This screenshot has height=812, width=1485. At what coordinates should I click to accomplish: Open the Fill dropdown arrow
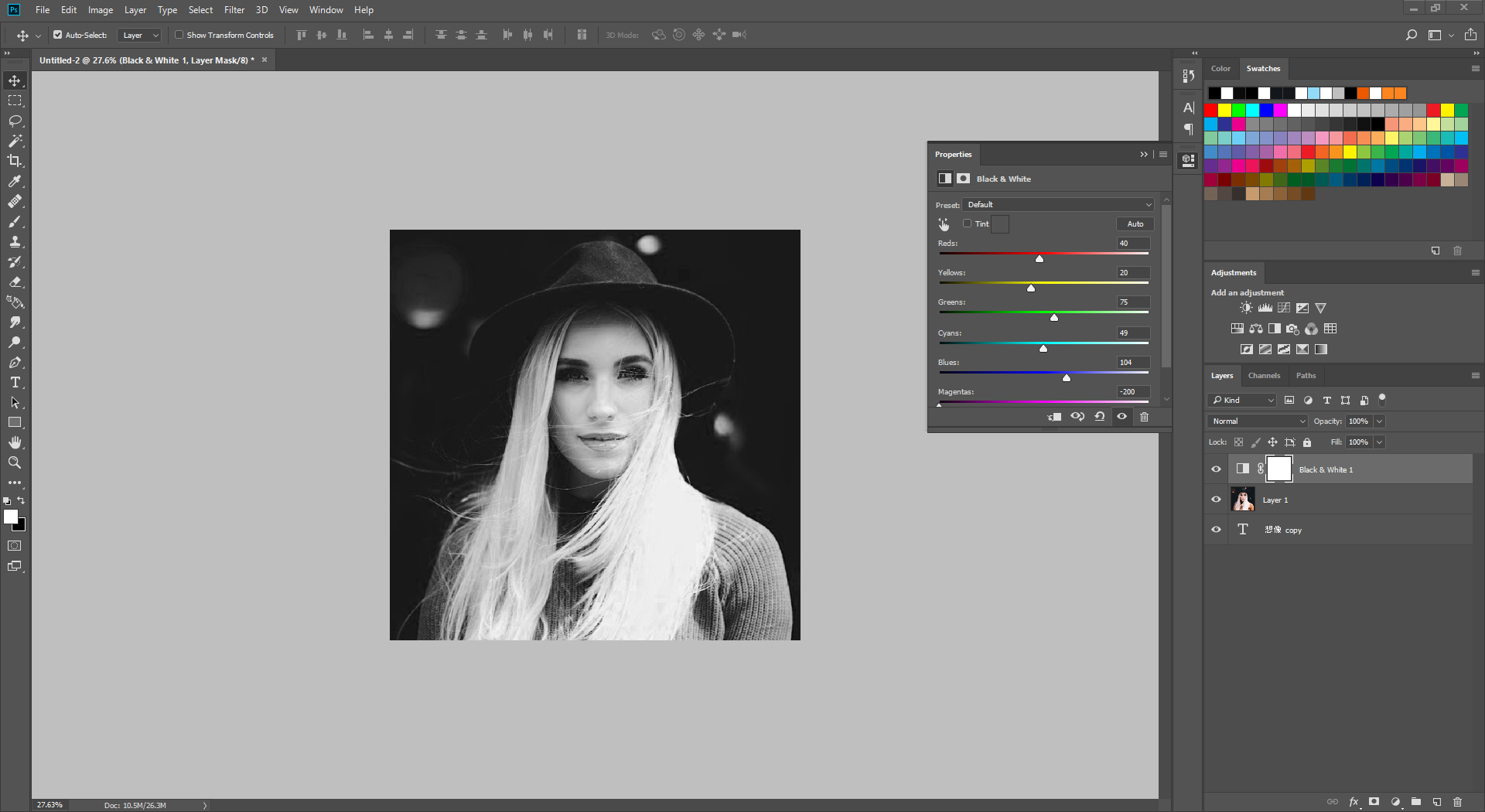tap(1380, 442)
